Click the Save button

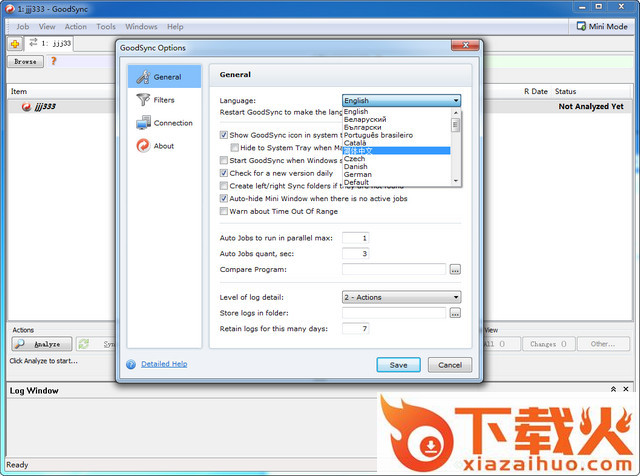pyautogui.click(x=398, y=365)
